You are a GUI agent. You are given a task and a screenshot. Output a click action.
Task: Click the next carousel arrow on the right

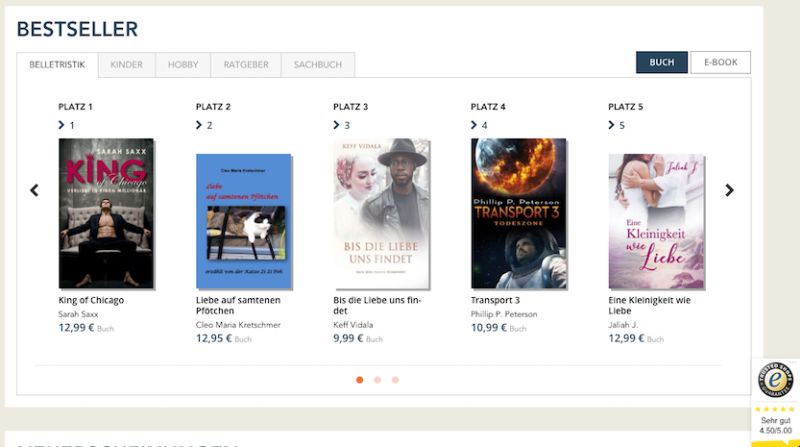[x=729, y=190]
